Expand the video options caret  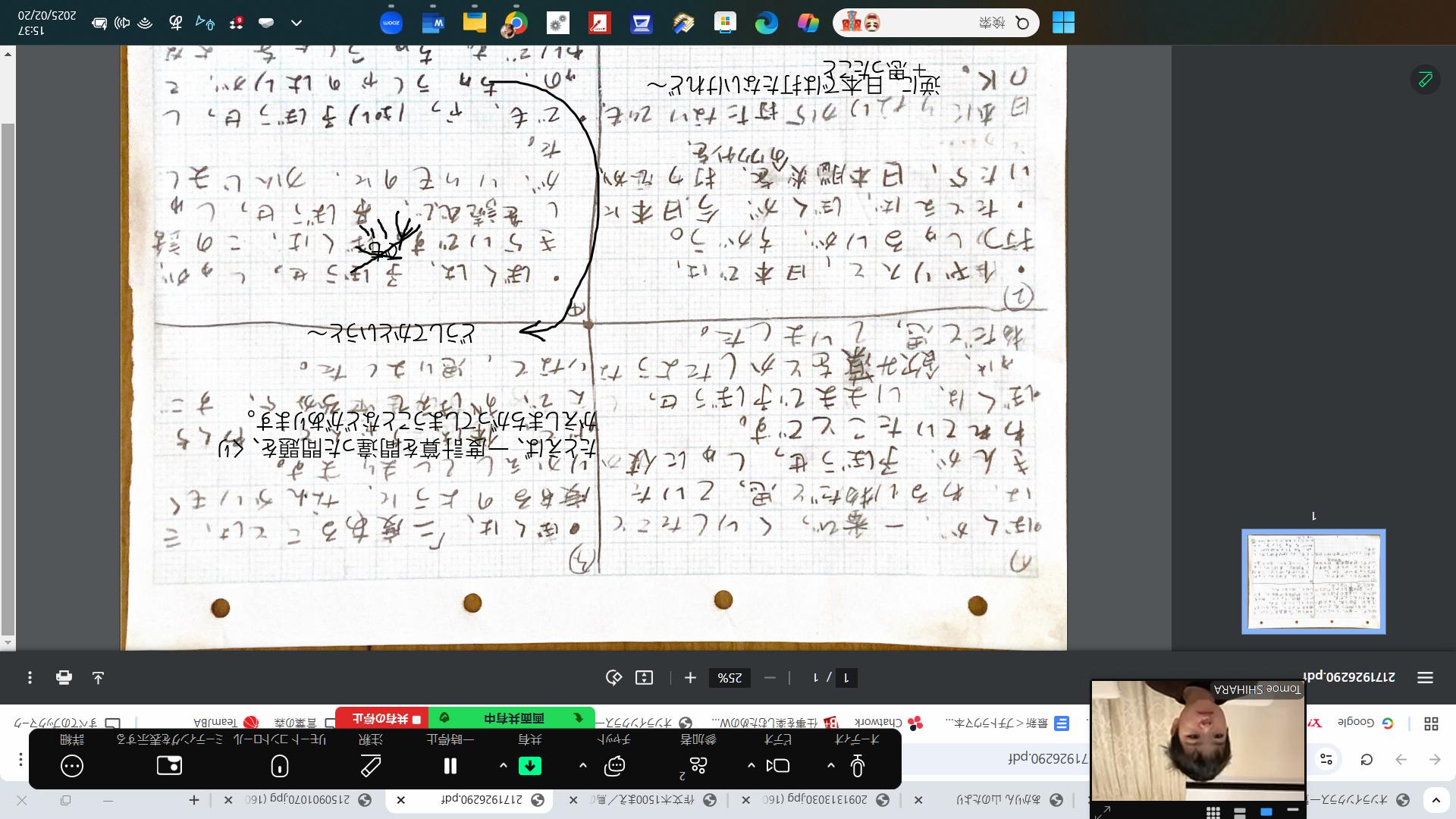[752, 766]
